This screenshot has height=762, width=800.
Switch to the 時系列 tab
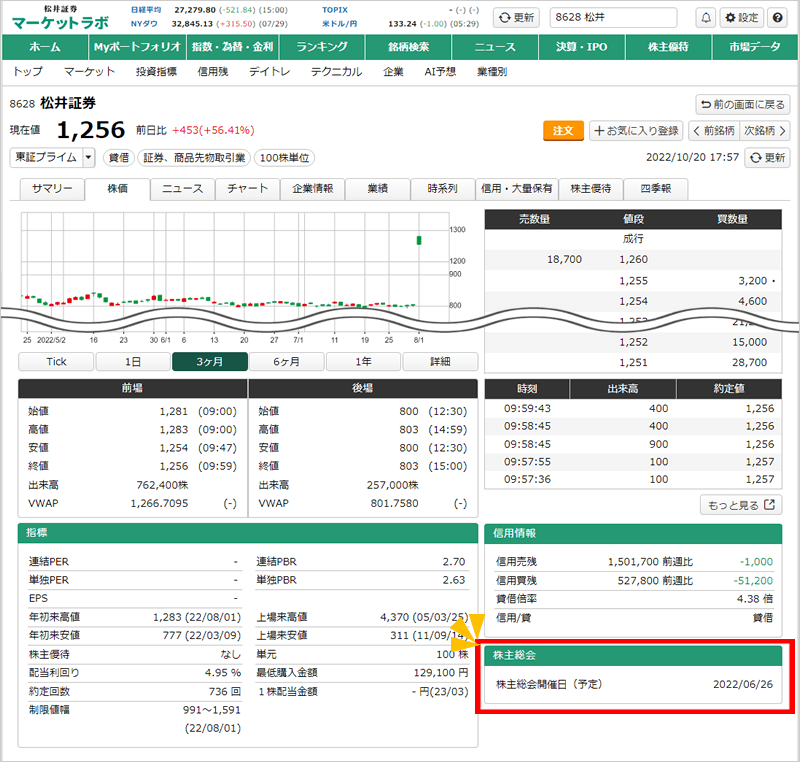[x=442, y=189]
